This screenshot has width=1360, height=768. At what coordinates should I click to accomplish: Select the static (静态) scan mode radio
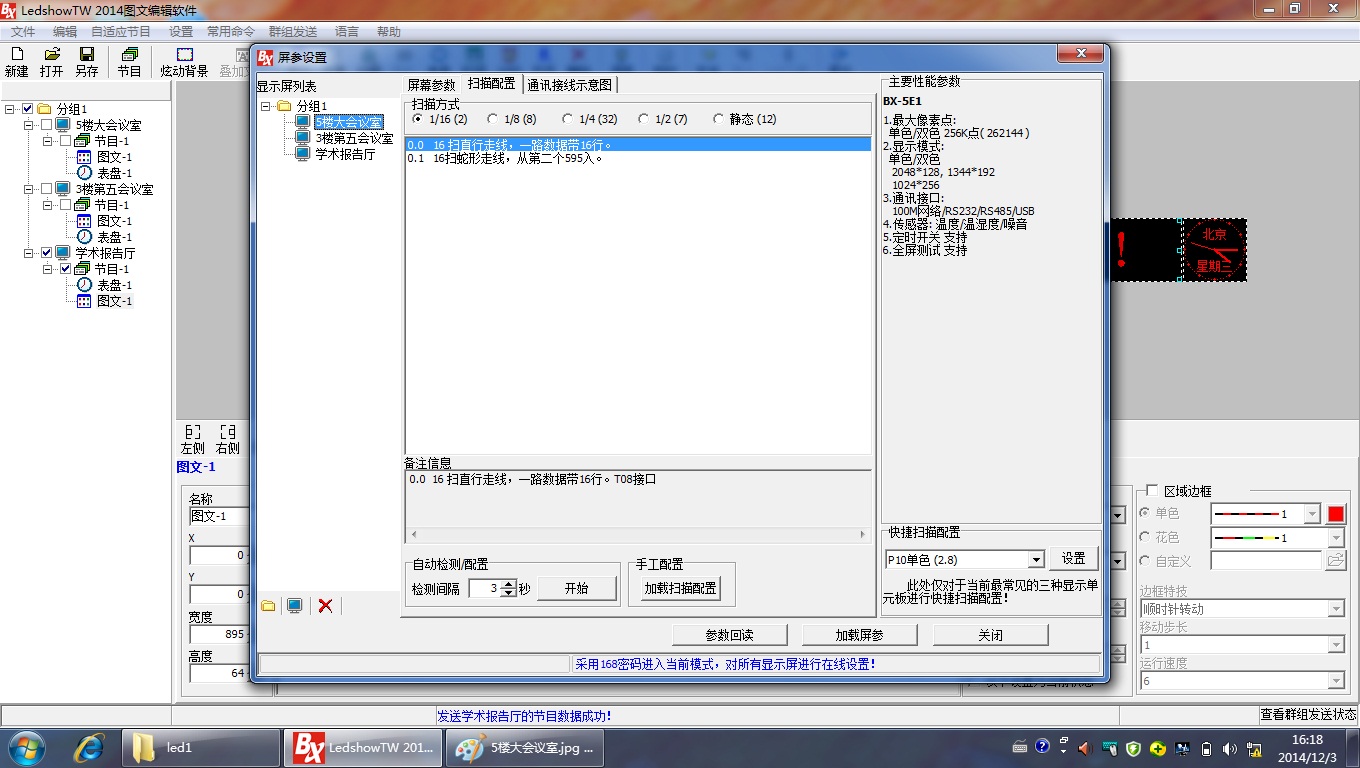point(719,119)
